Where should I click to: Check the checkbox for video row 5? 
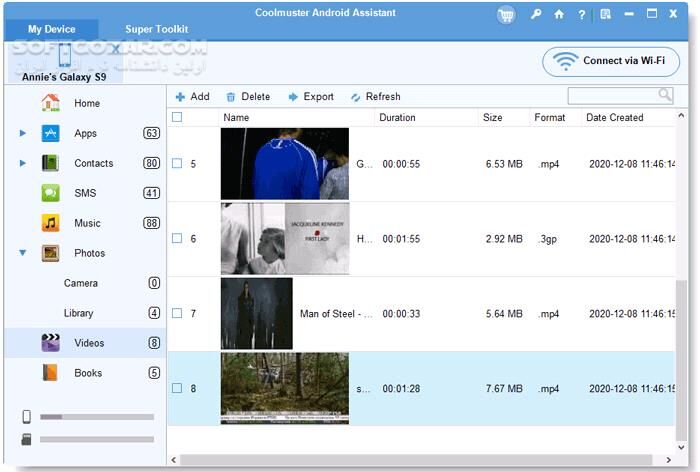(x=177, y=163)
